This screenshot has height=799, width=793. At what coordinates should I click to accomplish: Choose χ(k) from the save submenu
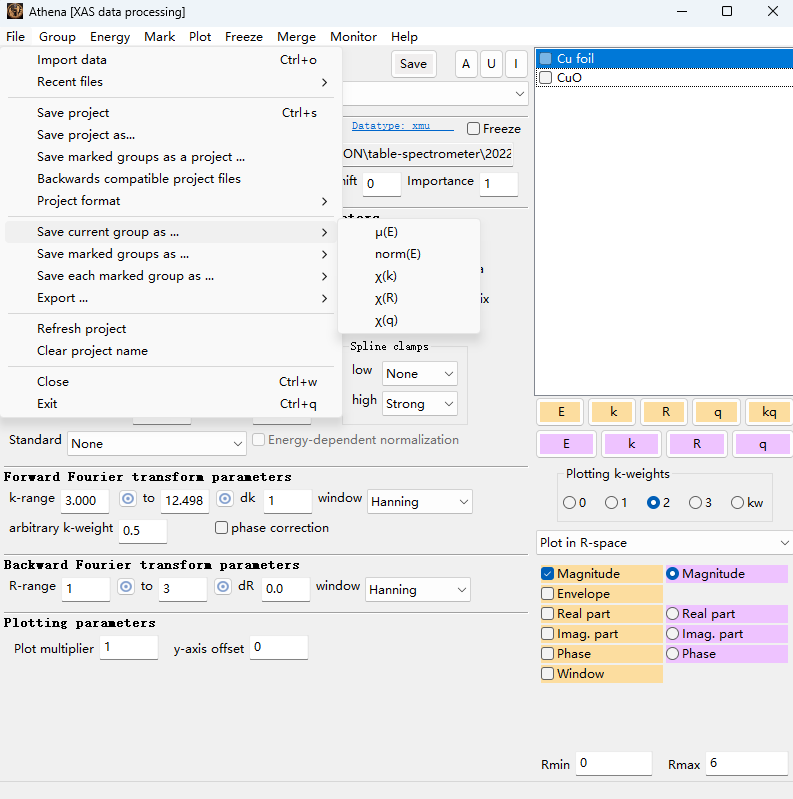[385, 276]
